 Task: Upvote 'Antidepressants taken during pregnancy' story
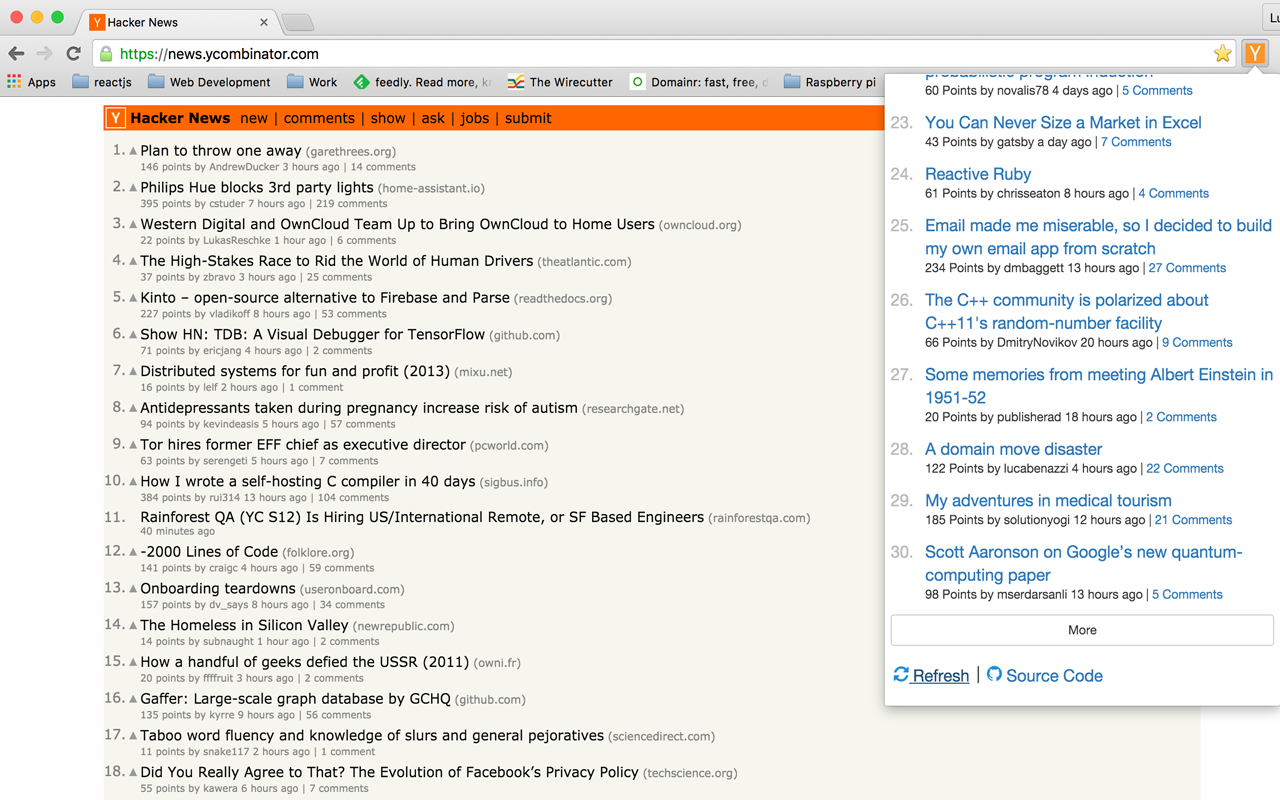[x=133, y=408]
